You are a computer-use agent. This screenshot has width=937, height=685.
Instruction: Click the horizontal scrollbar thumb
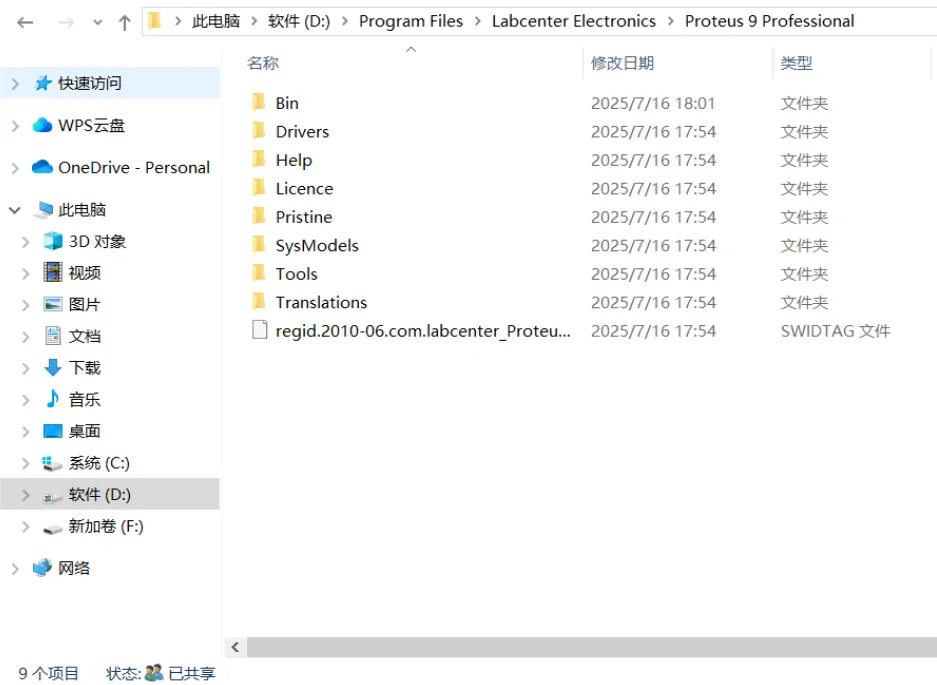click(x=592, y=647)
